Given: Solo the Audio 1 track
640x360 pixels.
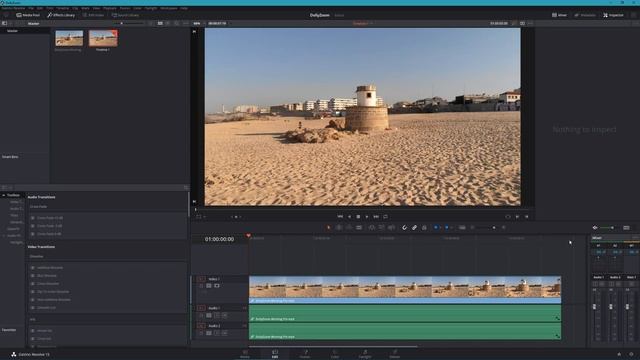Looking at the screenshot, I should point(217,315).
